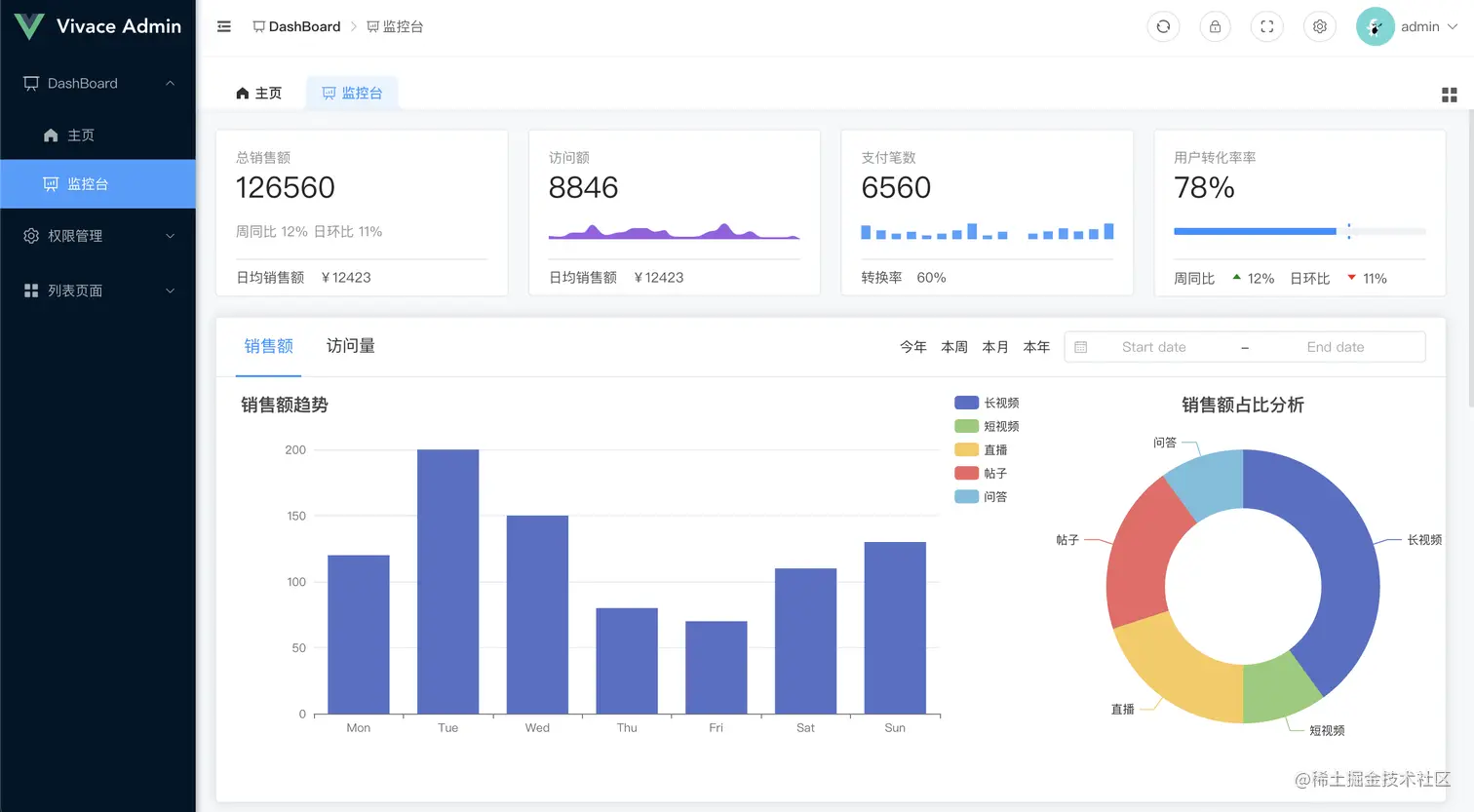Click calendar icon in date range picker
The height and width of the screenshot is (812, 1474).
(1081, 347)
